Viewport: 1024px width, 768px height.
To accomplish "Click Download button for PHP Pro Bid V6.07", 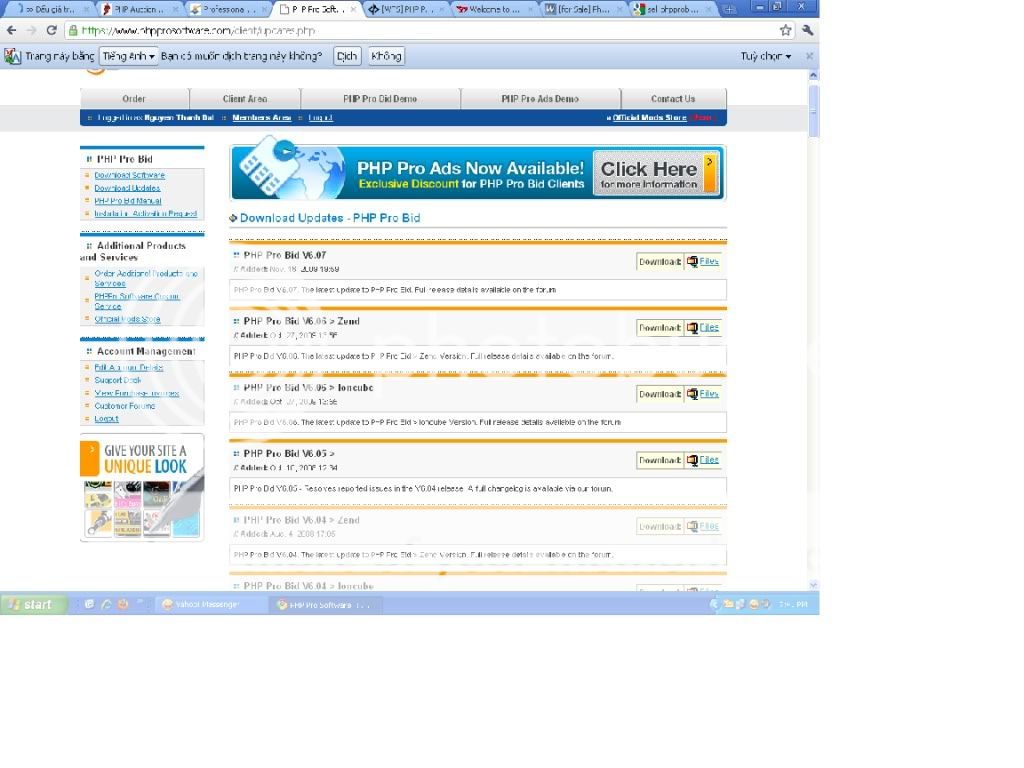I will pos(660,261).
